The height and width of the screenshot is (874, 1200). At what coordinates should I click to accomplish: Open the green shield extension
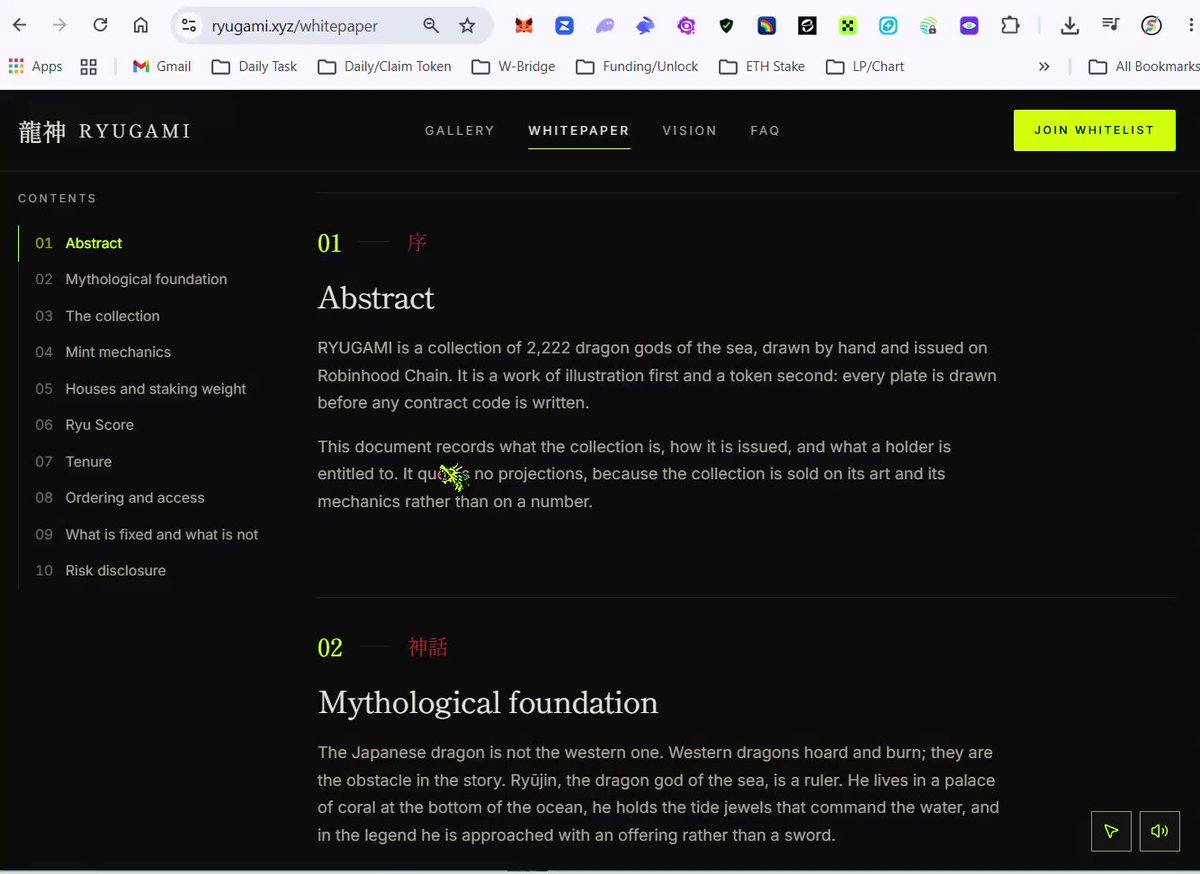click(726, 26)
